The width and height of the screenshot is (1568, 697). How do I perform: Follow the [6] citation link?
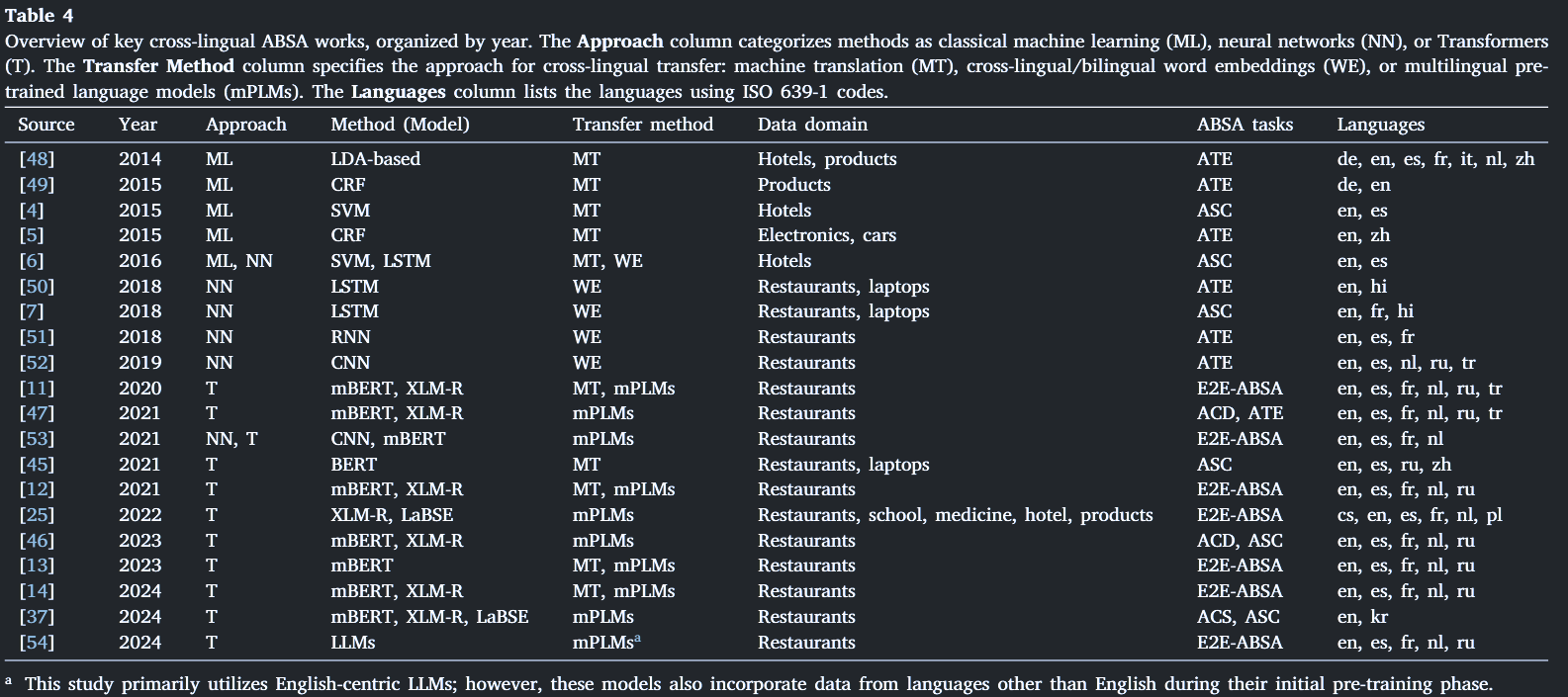point(32,260)
